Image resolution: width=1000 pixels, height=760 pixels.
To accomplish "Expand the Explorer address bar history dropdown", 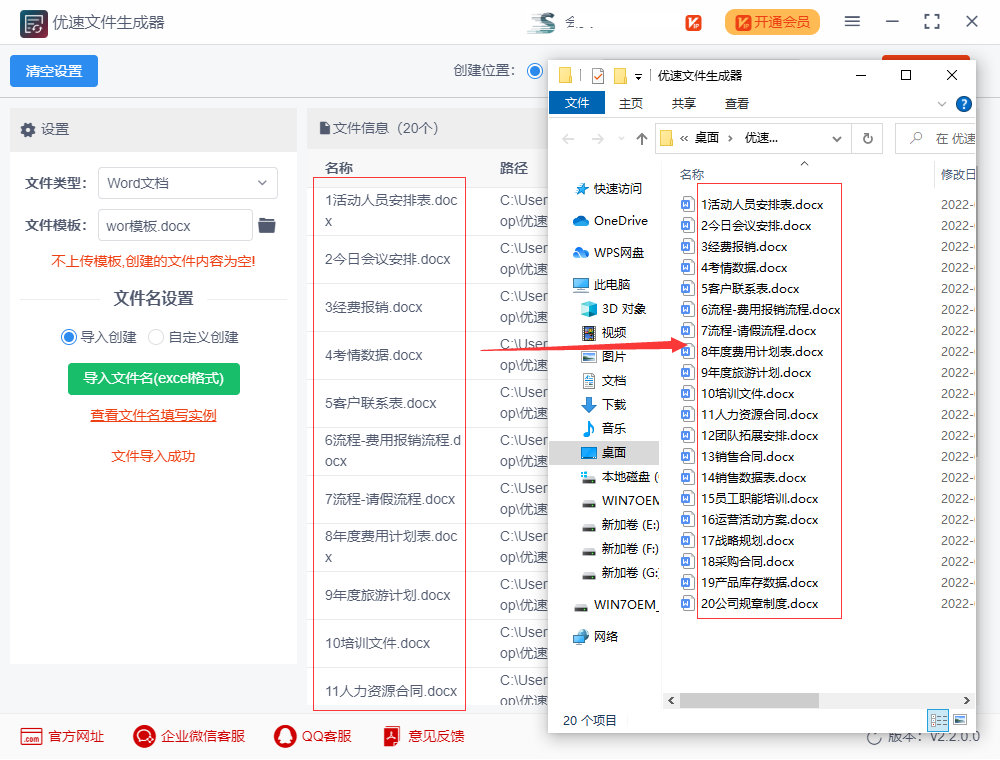I will point(837,138).
